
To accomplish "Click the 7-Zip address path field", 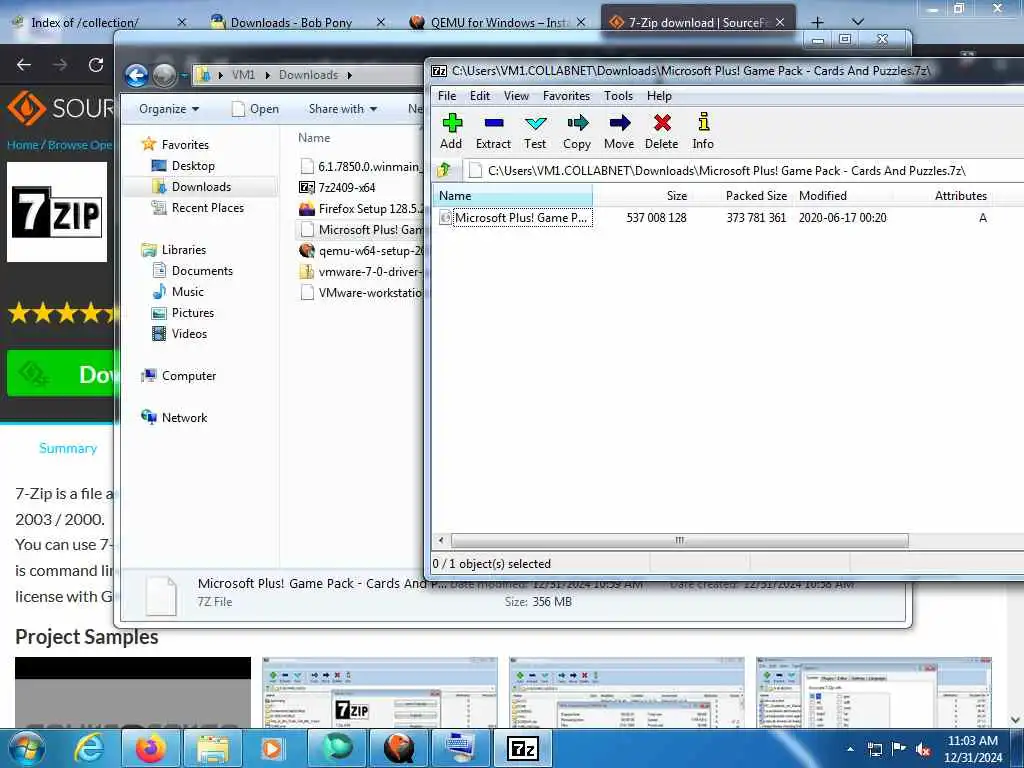I will tap(744, 171).
